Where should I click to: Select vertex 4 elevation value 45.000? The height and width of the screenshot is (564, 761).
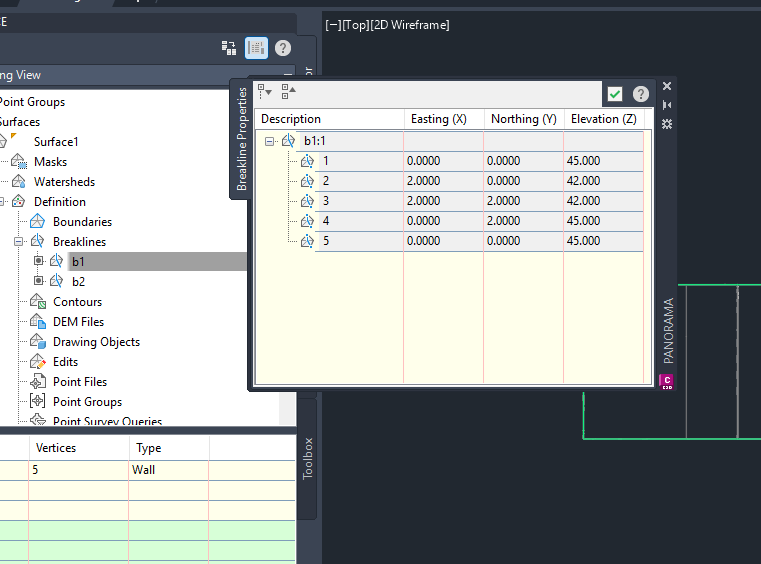pyautogui.click(x=603, y=221)
